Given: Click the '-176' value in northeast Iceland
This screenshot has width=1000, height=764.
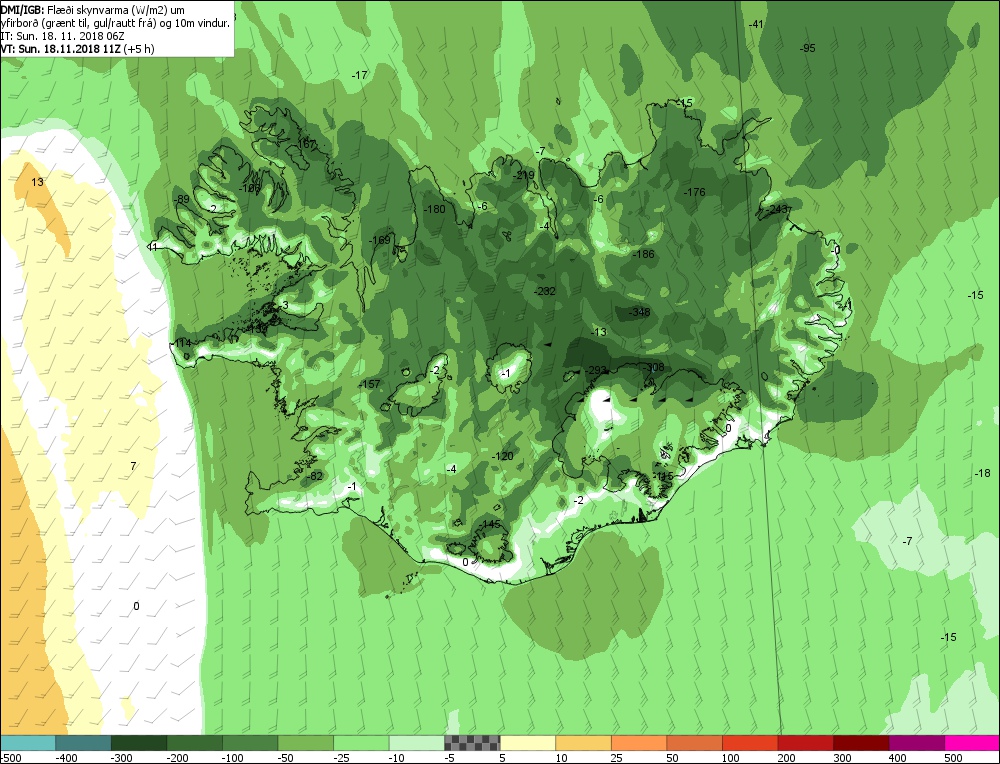Looking at the screenshot, I should (695, 192).
